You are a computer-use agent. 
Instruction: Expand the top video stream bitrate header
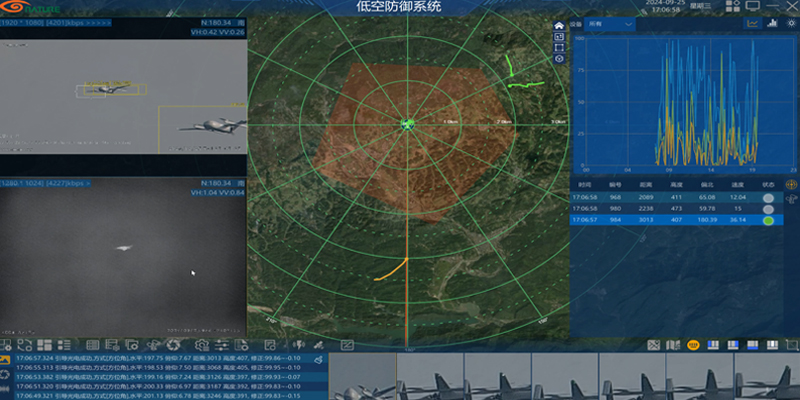(56, 19)
